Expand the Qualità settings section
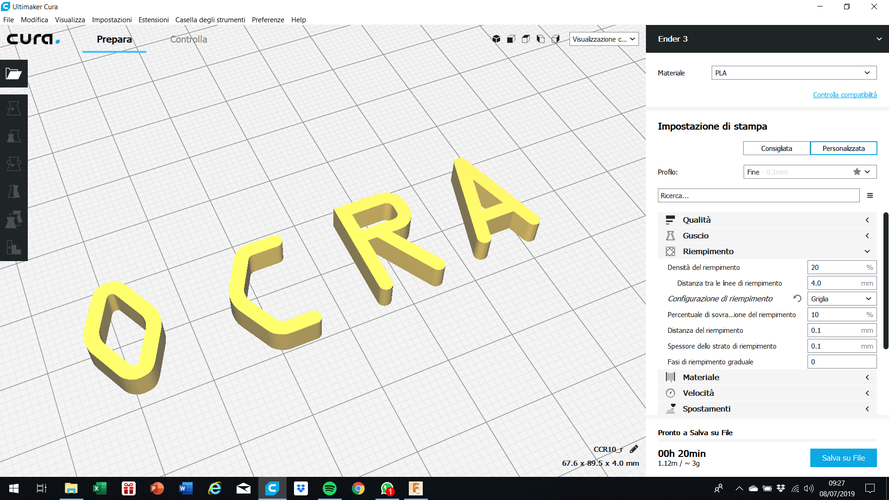This screenshot has height=500, width=889. 767,219
